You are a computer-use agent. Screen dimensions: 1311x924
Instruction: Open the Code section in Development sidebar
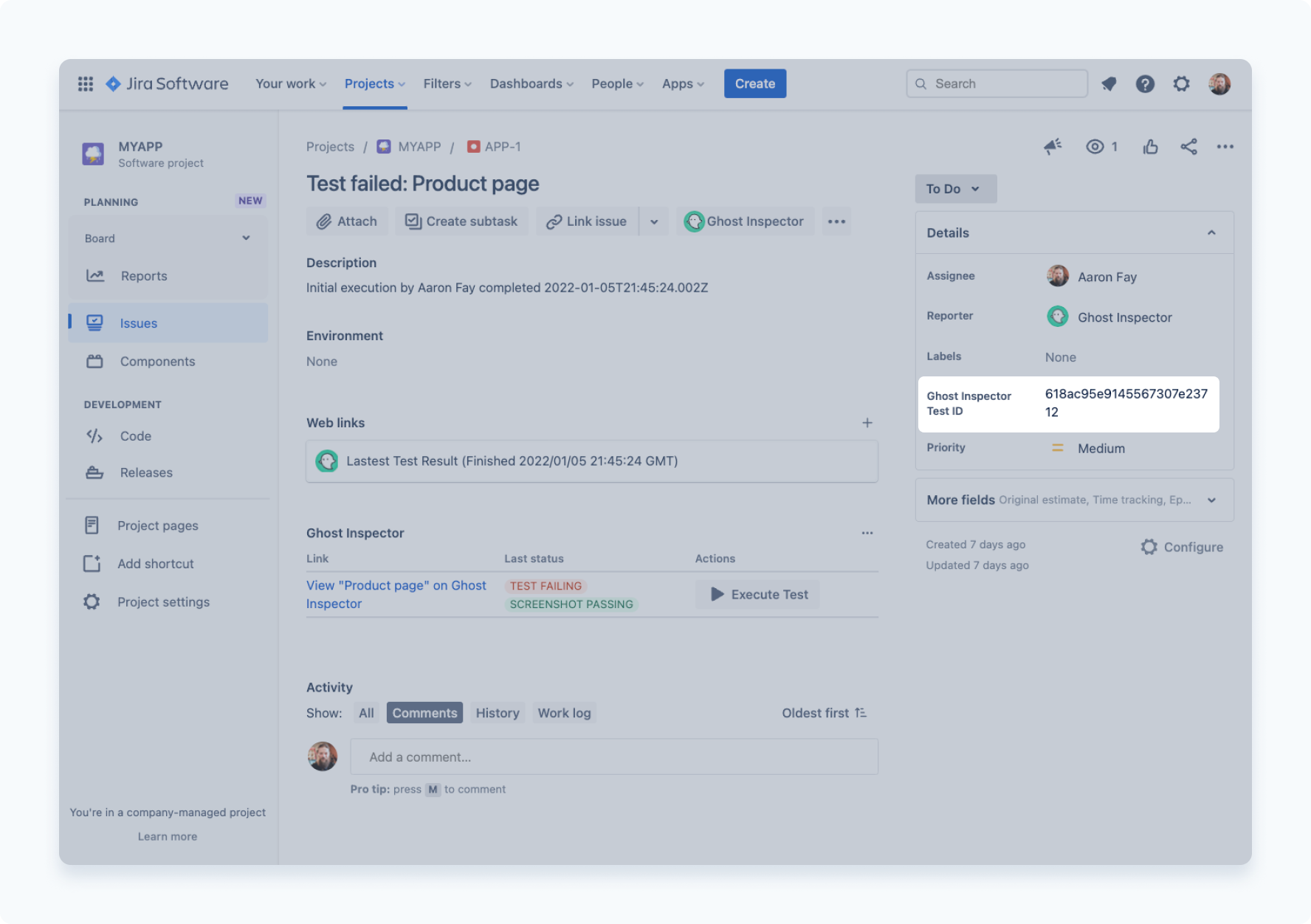coord(93,435)
